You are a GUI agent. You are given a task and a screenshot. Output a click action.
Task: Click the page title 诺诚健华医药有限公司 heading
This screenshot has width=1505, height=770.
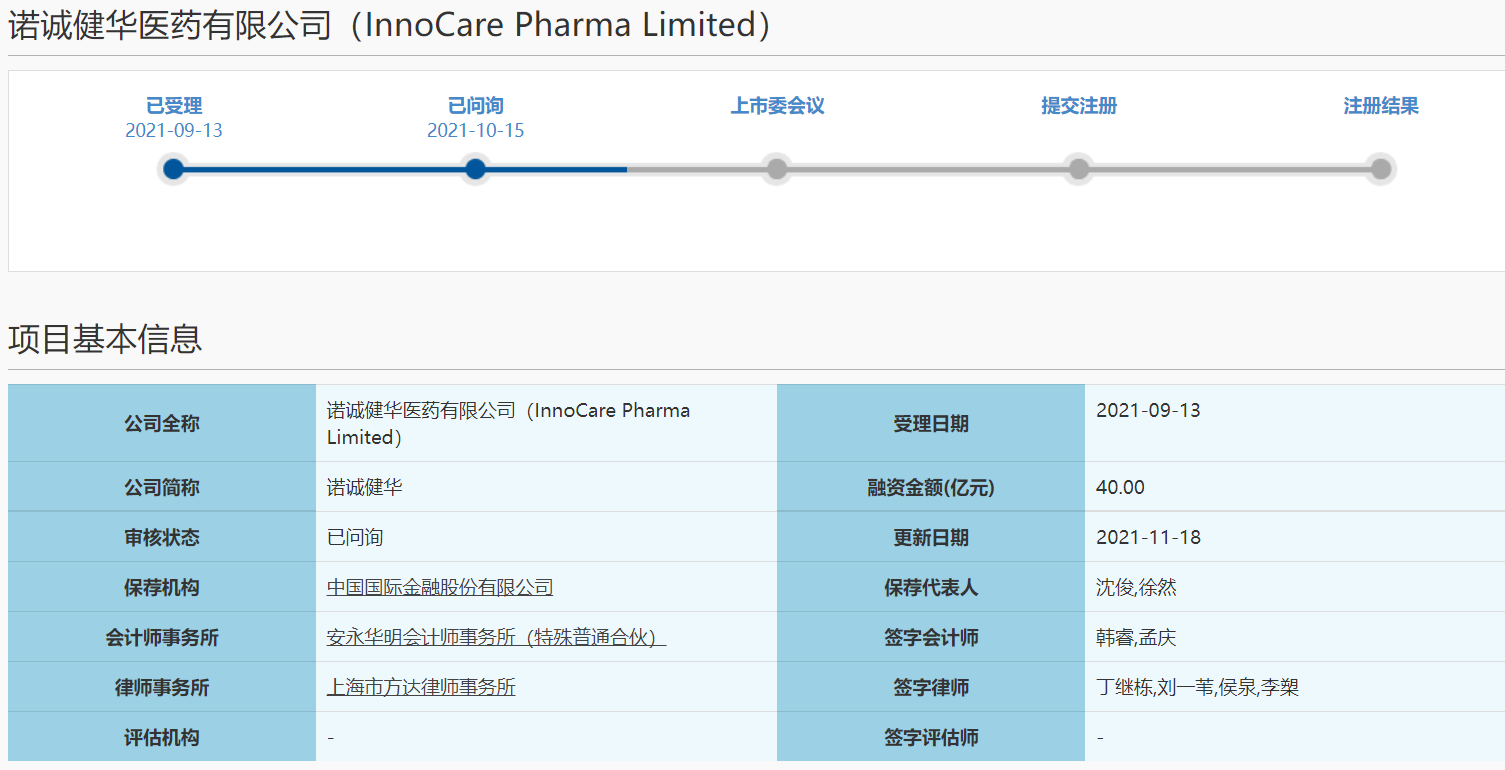tap(390, 25)
